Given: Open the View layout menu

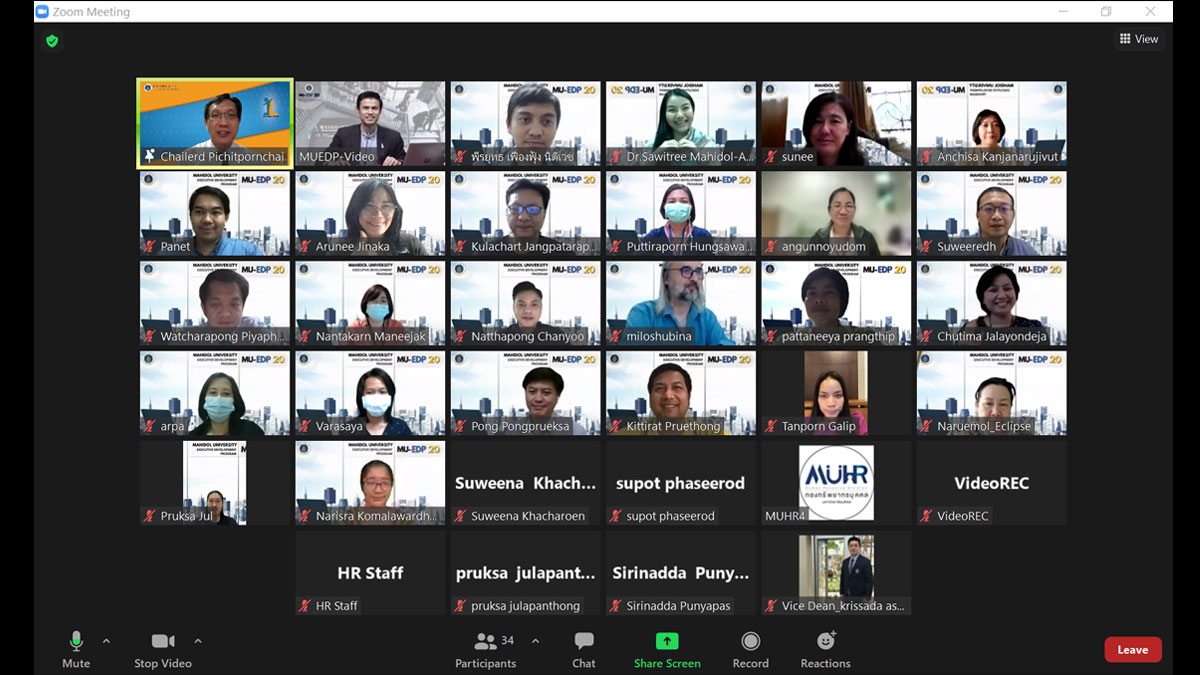Looking at the screenshot, I should [1138, 39].
